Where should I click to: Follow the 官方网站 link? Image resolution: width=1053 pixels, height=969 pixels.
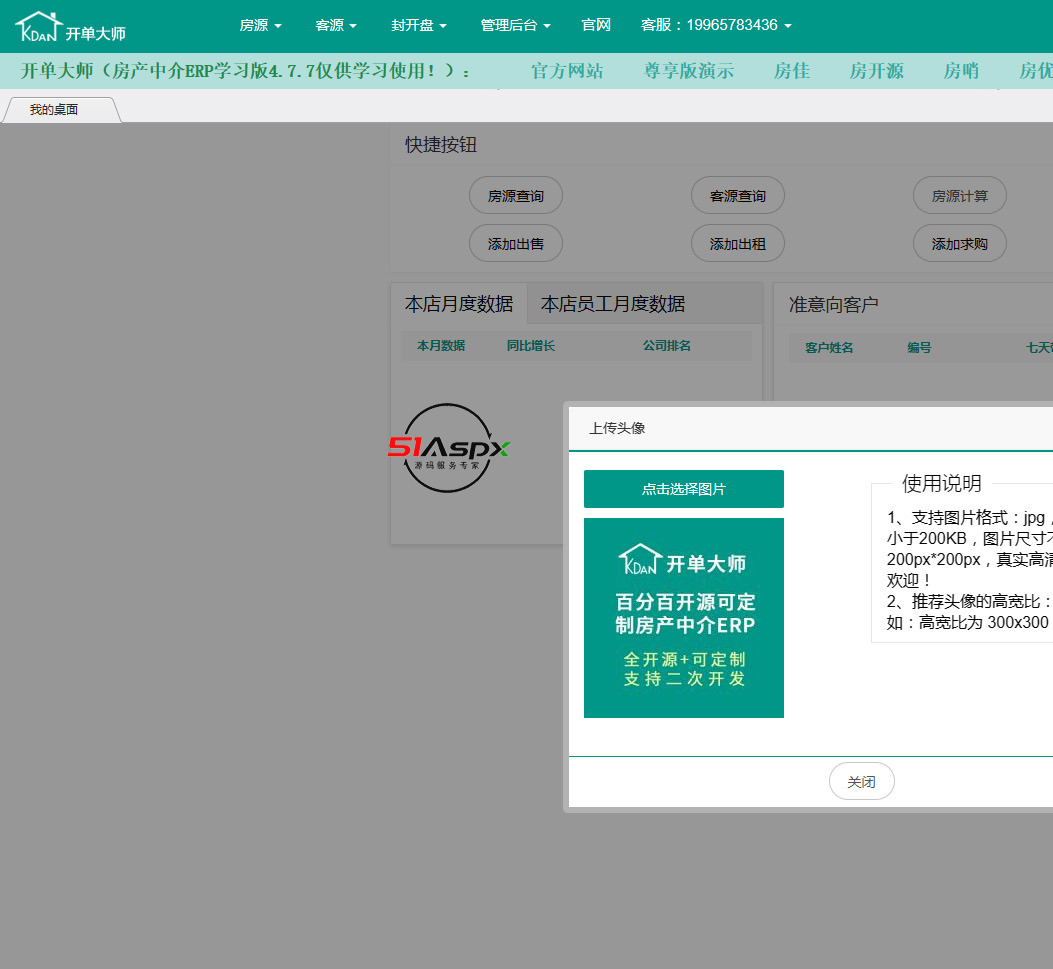[567, 71]
